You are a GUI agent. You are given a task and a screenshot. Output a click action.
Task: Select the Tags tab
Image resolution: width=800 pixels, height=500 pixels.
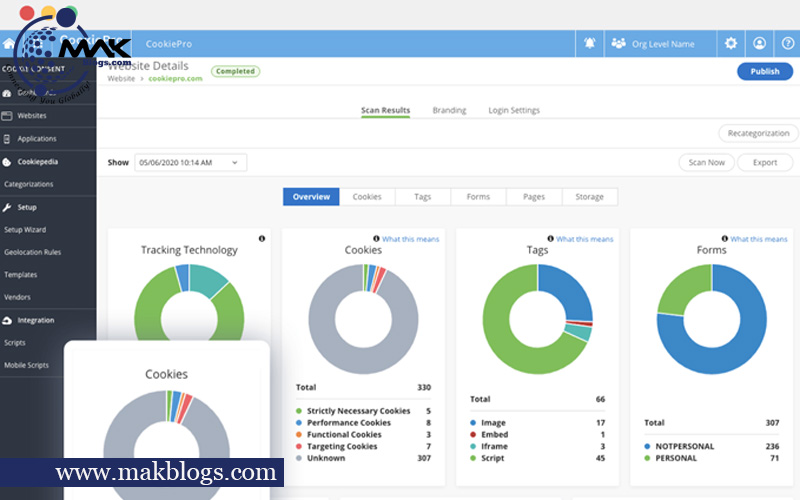[x=422, y=197]
